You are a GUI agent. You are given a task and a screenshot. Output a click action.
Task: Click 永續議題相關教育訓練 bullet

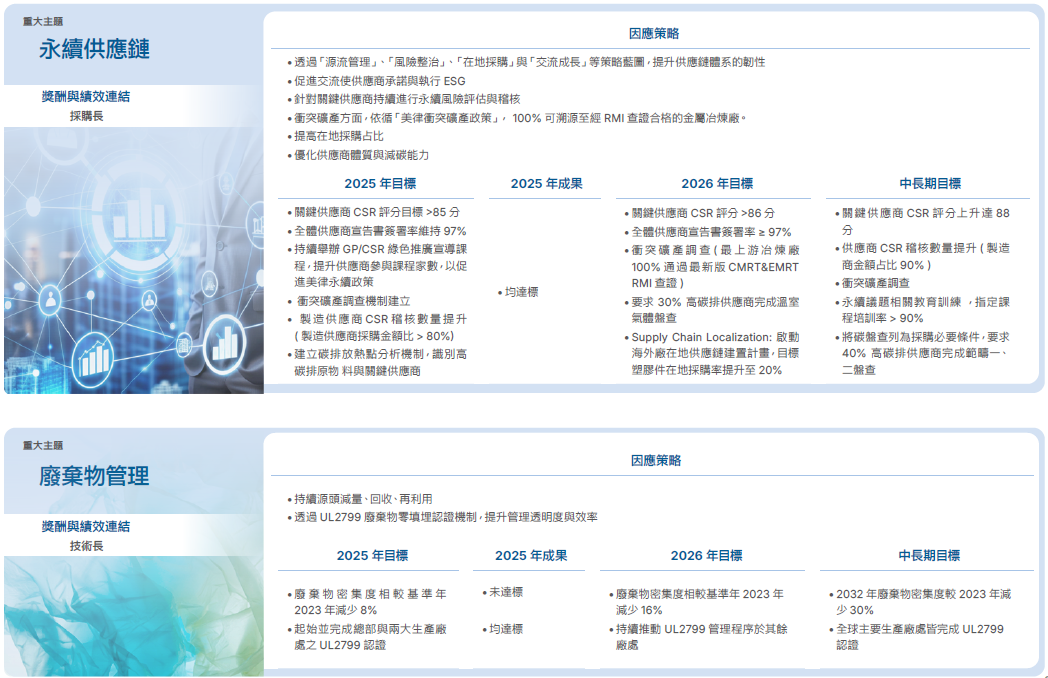click(x=922, y=310)
